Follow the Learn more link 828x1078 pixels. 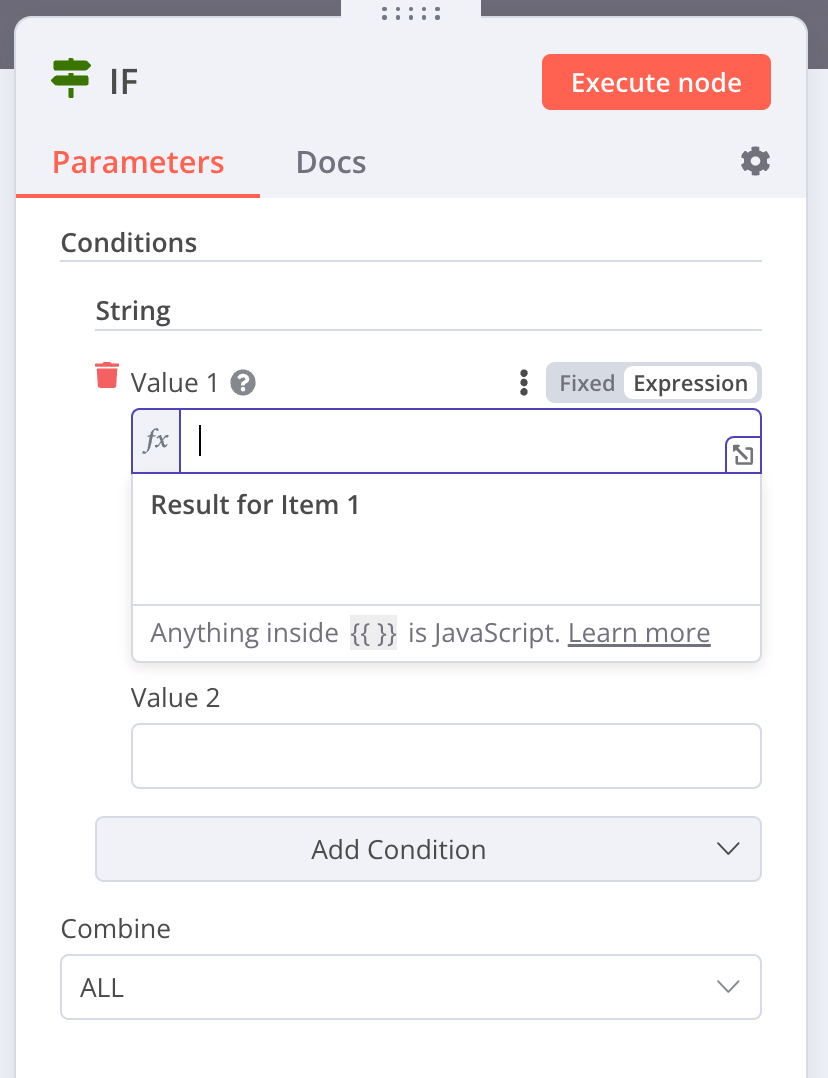639,633
